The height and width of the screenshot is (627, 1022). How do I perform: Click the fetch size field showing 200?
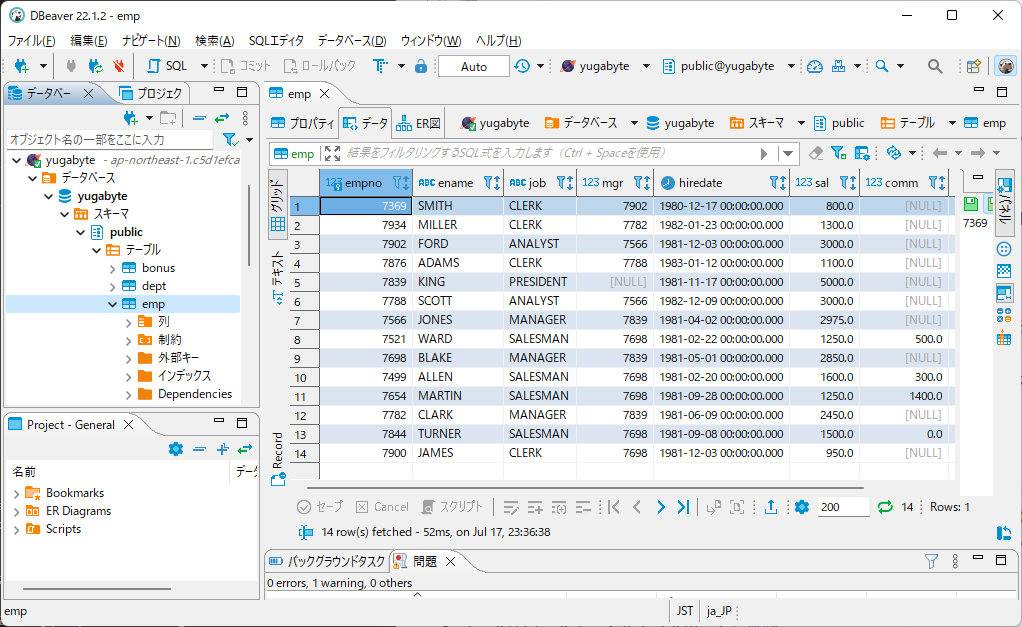pyautogui.click(x=843, y=506)
